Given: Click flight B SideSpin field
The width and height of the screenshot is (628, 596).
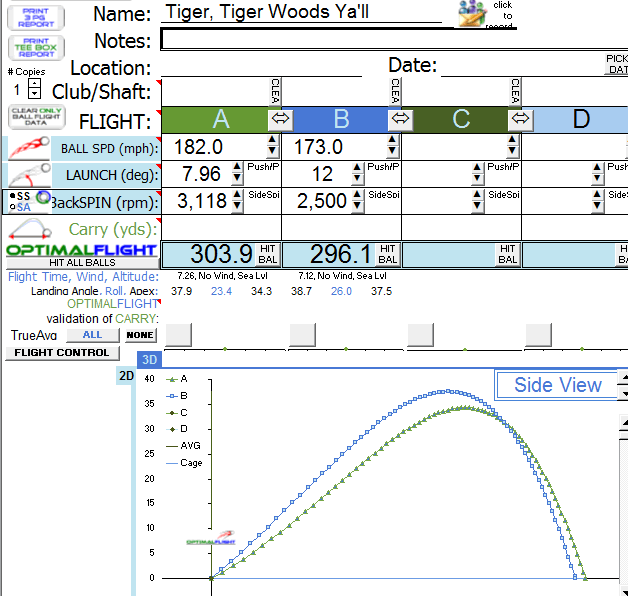Looking at the screenshot, I should [x=384, y=195].
